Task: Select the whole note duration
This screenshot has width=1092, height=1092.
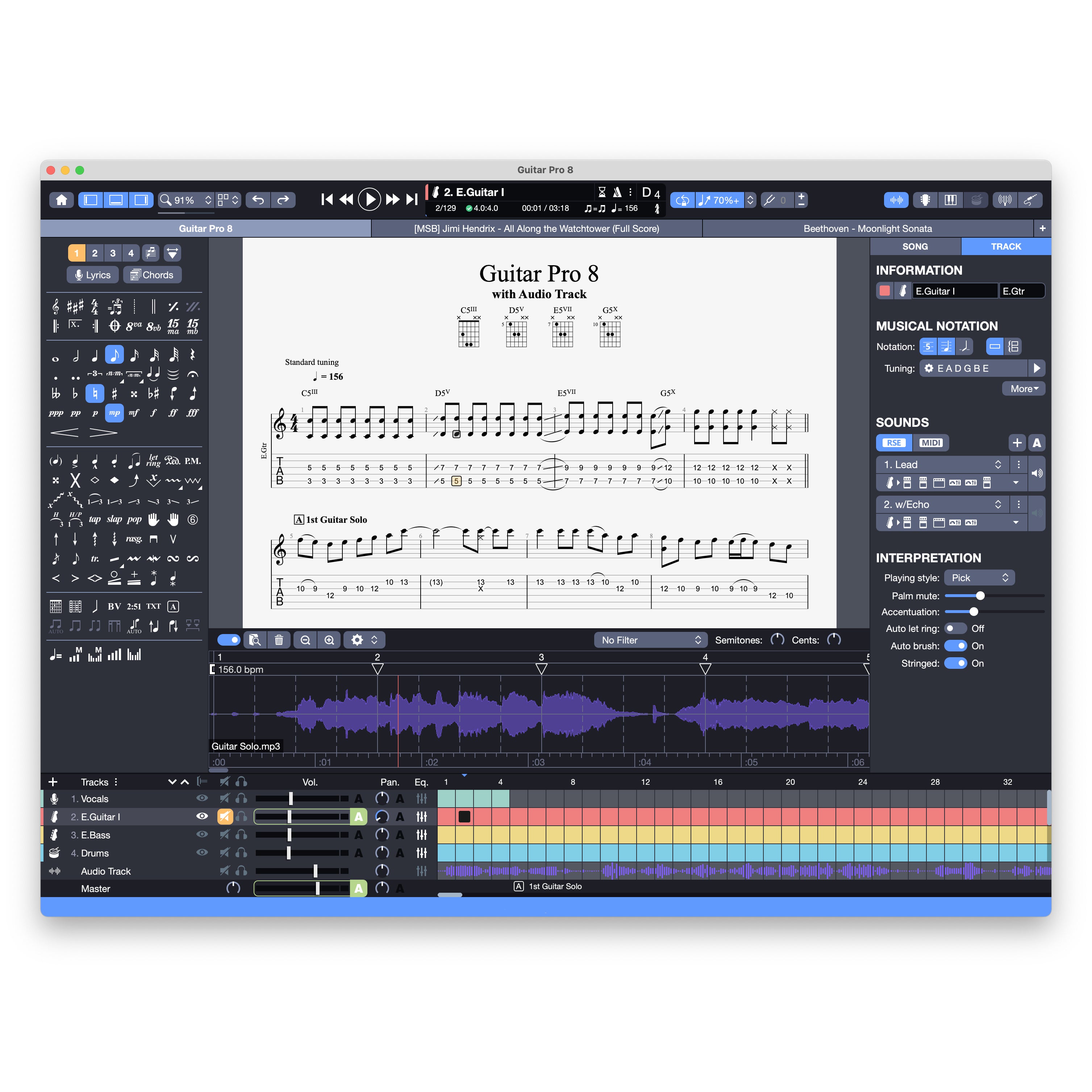Action: tap(55, 358)
